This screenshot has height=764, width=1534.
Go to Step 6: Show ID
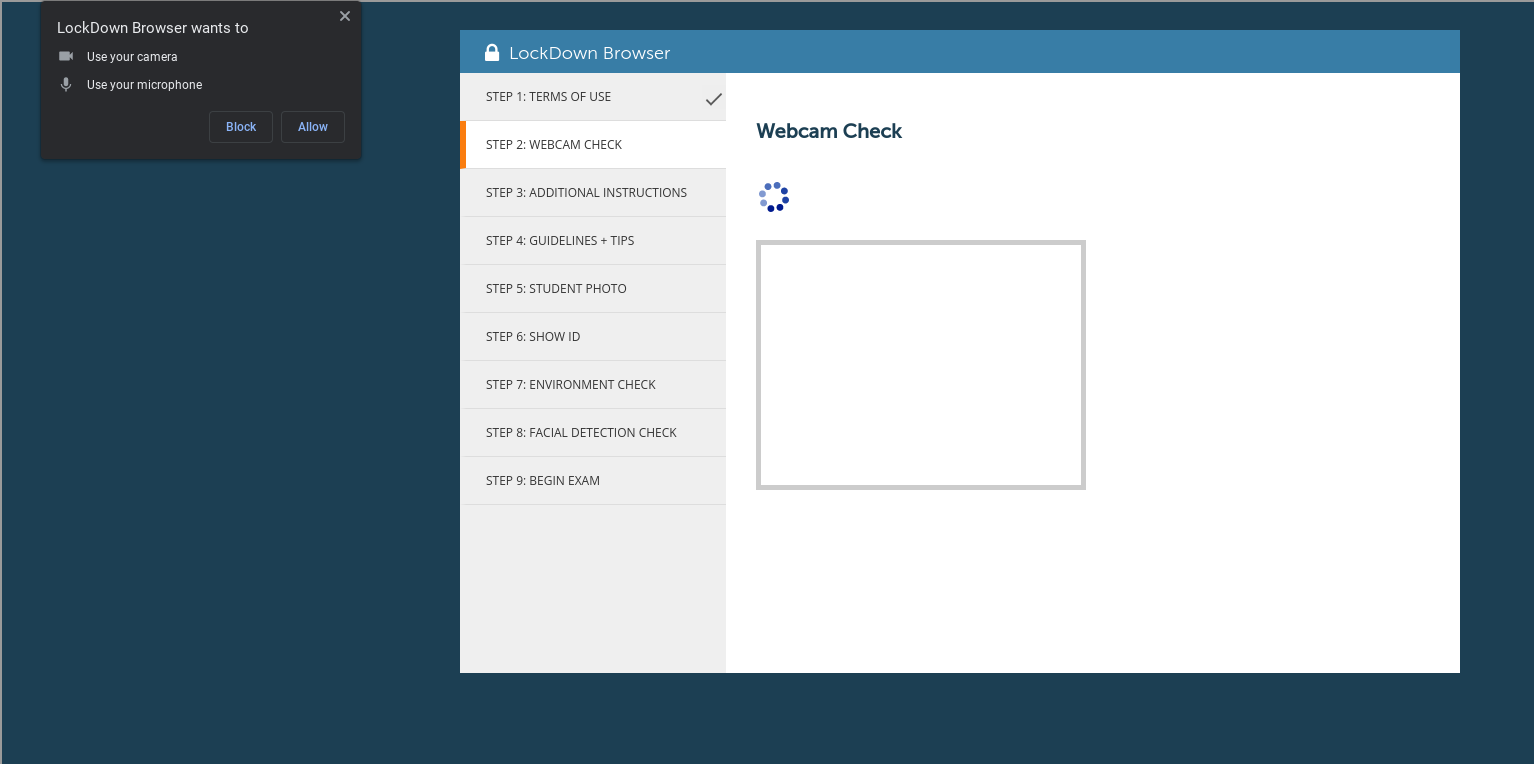pyautogui.click(x=593, y=337)
